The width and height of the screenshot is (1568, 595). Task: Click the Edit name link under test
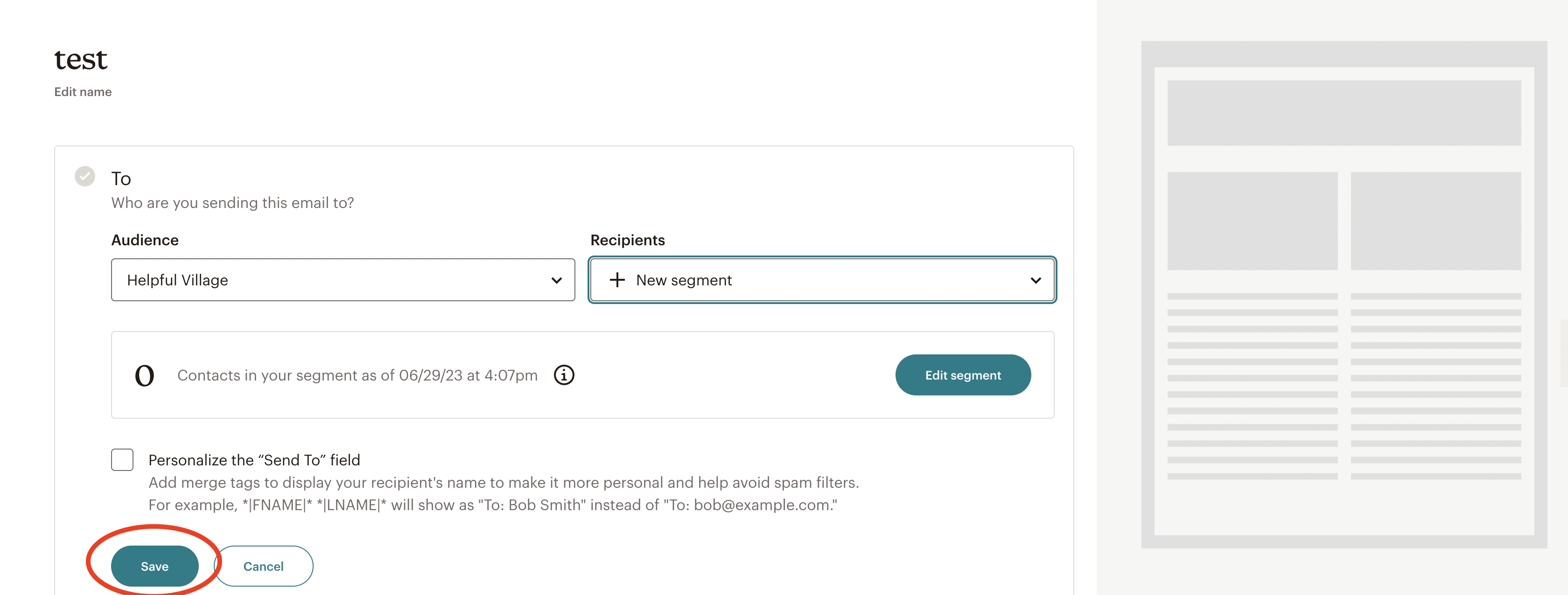[x=82, y=91]
